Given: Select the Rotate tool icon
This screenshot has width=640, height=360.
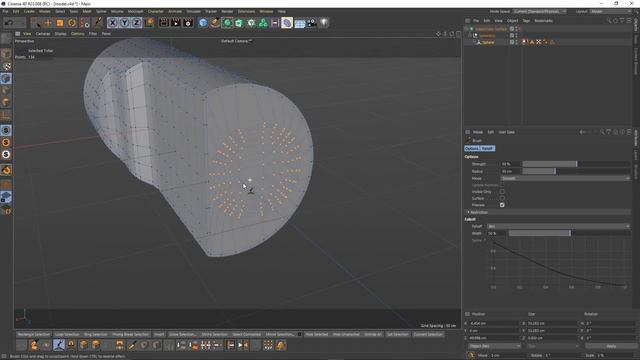Looking at the screenshot, I should tap(72, 23).
